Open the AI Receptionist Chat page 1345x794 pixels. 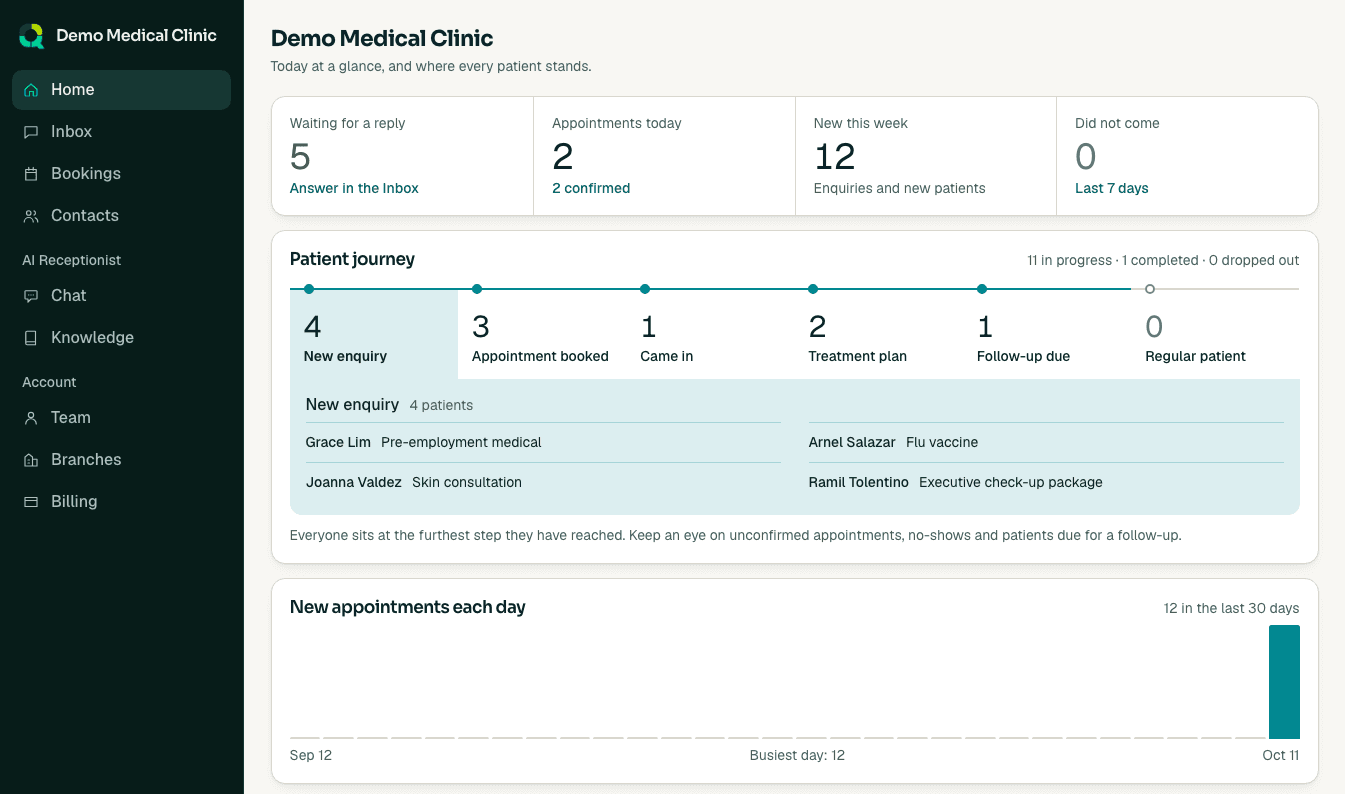click(x=121, y=296)
